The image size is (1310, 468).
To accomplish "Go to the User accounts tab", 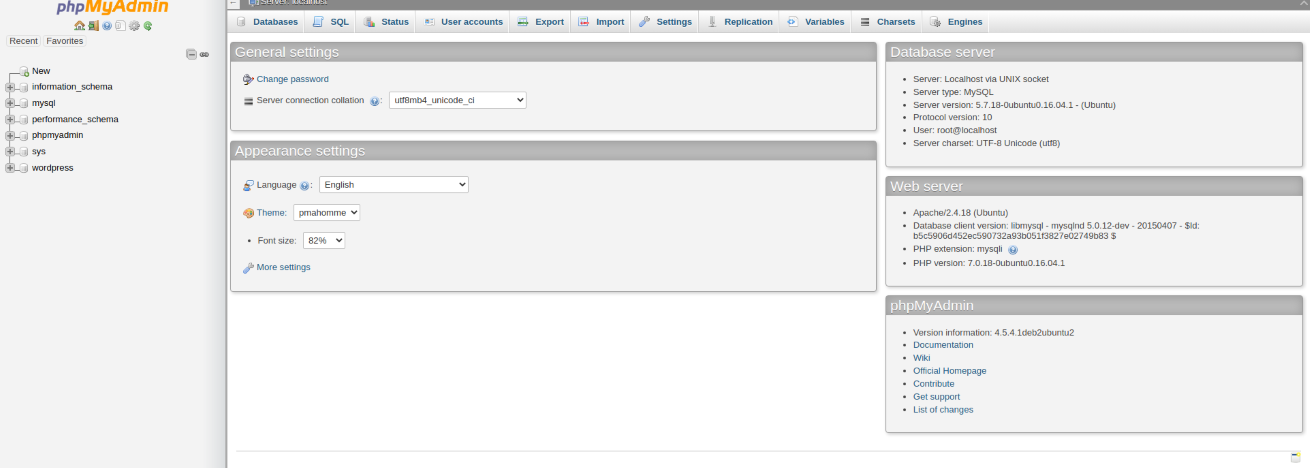I will point(462,22).
